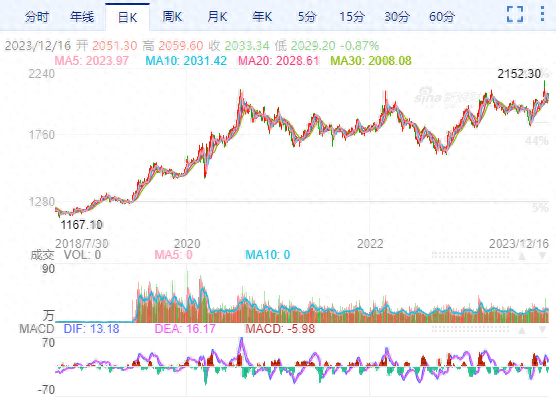The height and width of the screenshot is (397, 556).
Task: Open the 60分 interval chart
Action: coord(442,17)
